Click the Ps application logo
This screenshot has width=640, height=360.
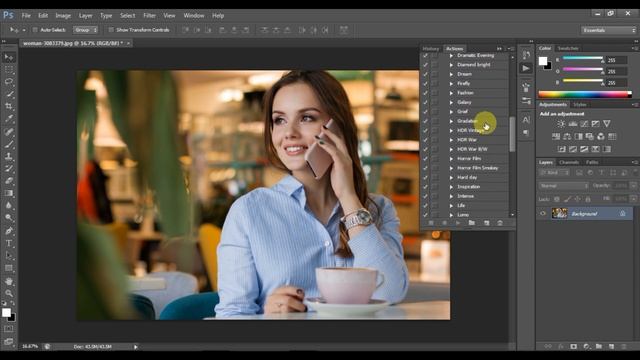click(8, 16)
